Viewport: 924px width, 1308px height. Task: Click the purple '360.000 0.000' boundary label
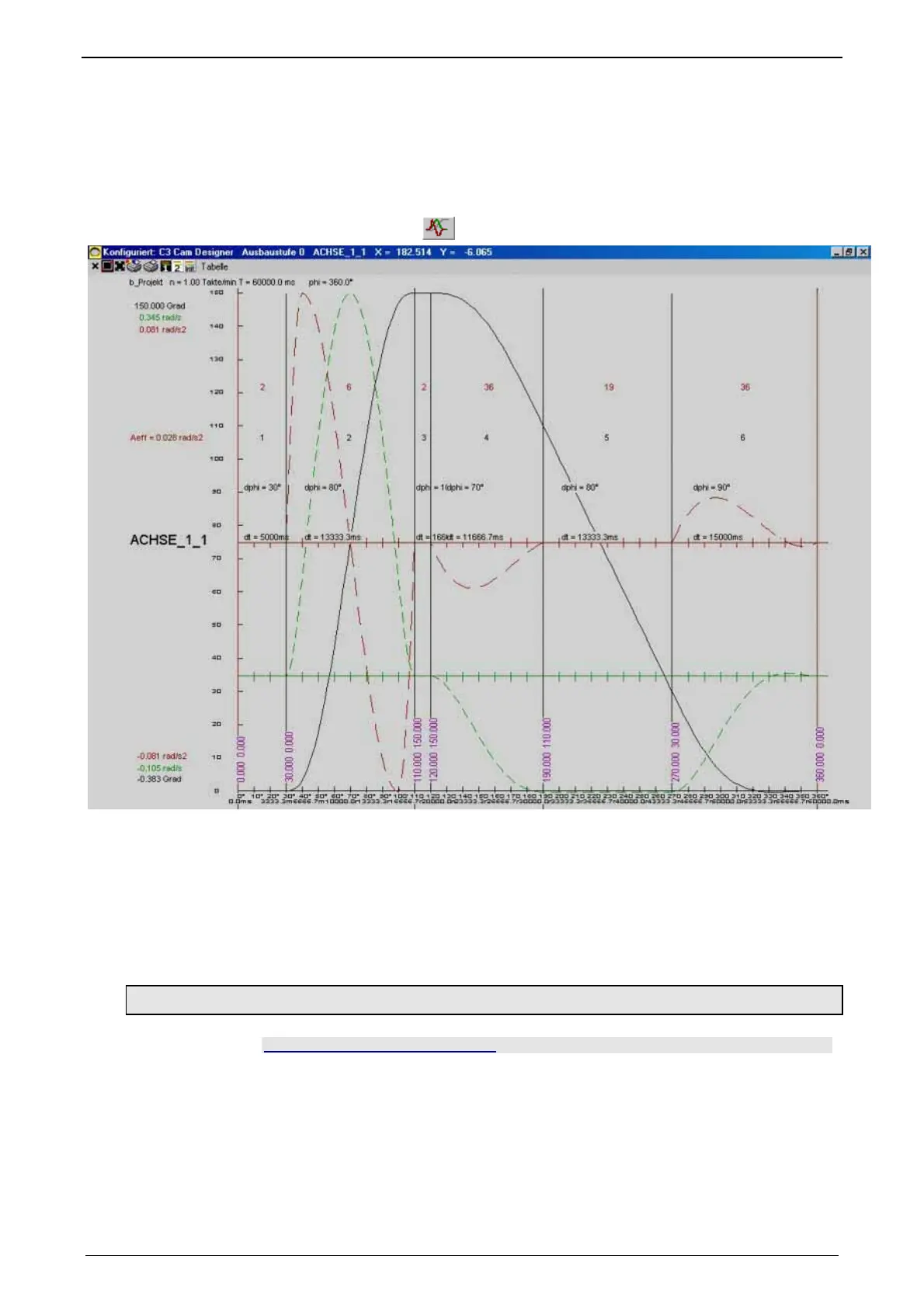click(x=821, y=754)
